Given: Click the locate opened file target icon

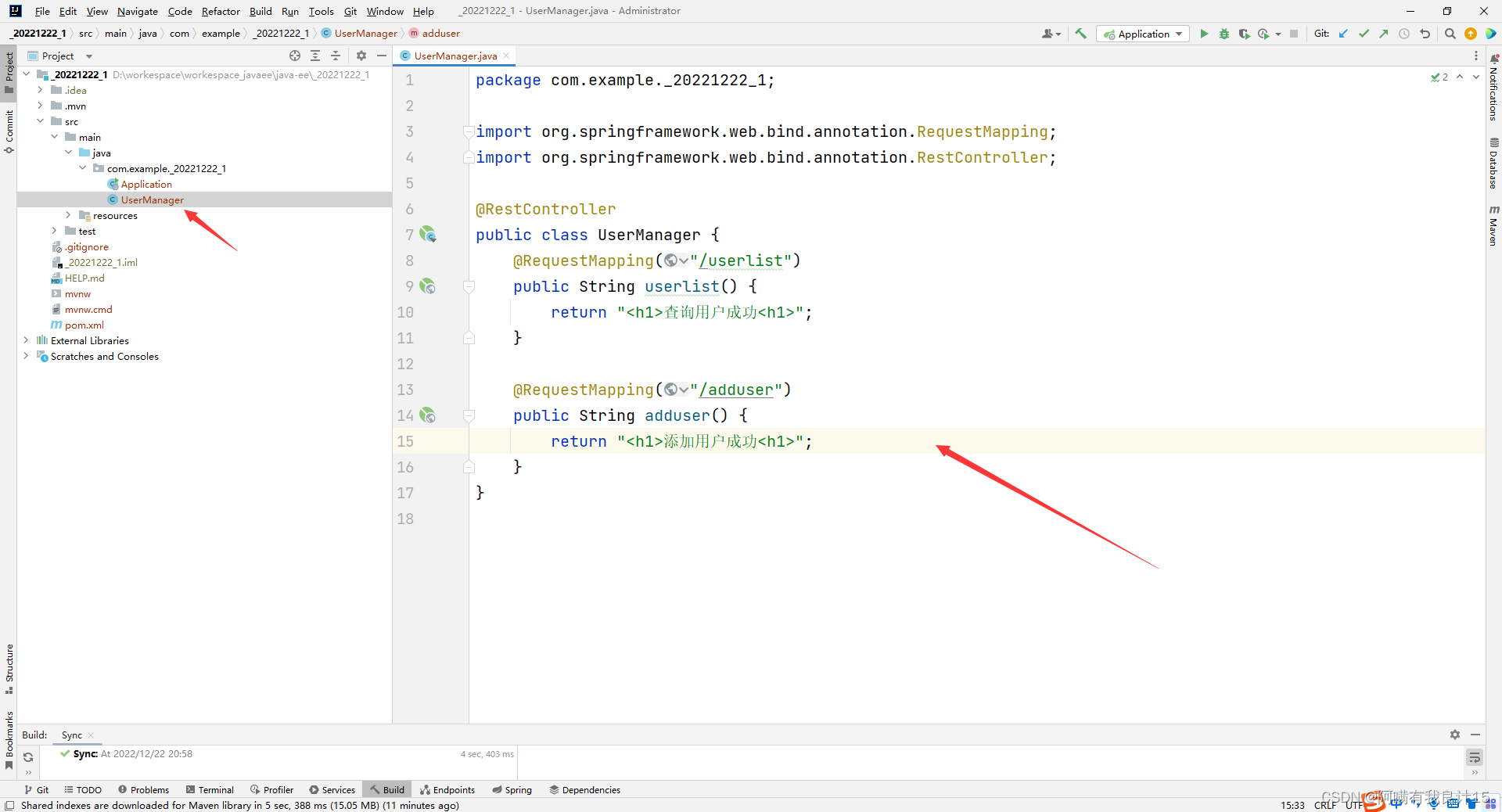Looking at the screenshot, I should coord(295,56).
